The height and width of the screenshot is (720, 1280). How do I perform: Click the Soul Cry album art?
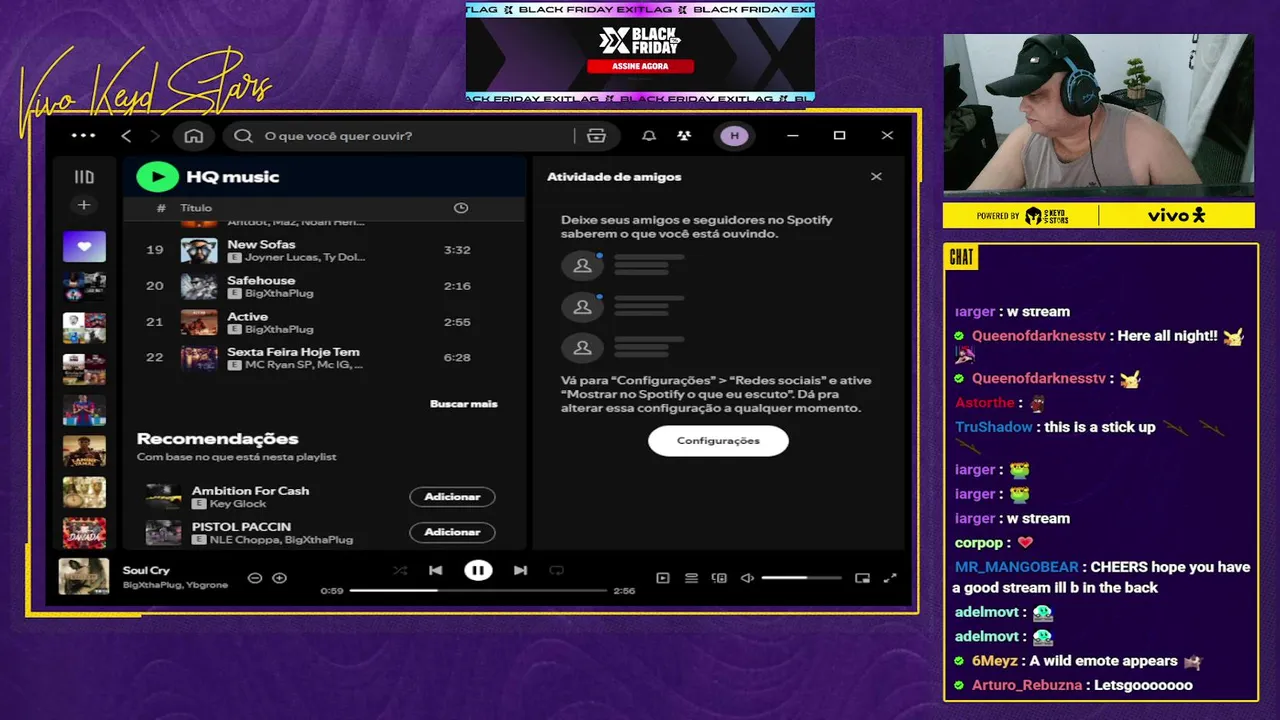[84, 577]
